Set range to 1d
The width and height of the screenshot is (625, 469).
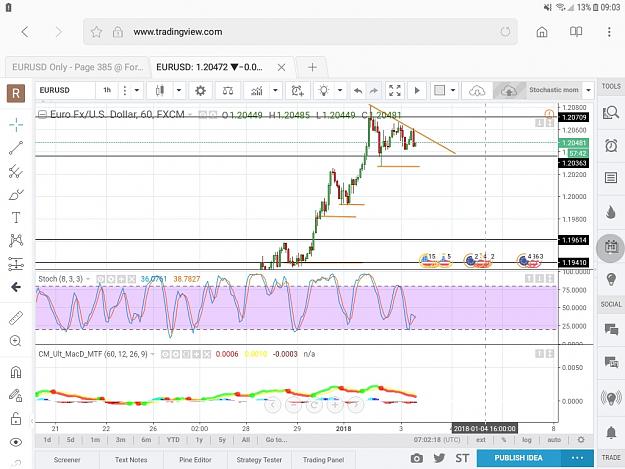coord(47,440)
